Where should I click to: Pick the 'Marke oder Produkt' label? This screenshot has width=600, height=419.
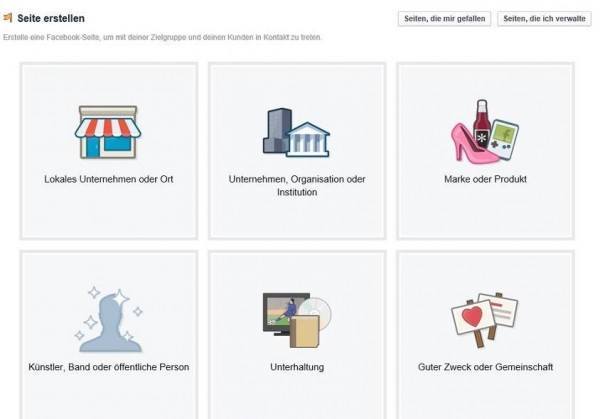tap(485, 179)
